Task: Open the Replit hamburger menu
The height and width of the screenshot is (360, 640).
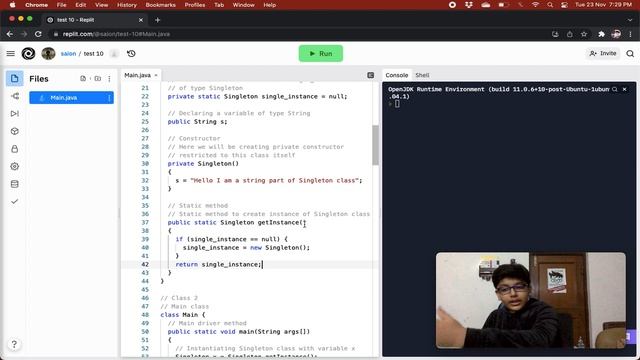Action: (x=11, y=53)
